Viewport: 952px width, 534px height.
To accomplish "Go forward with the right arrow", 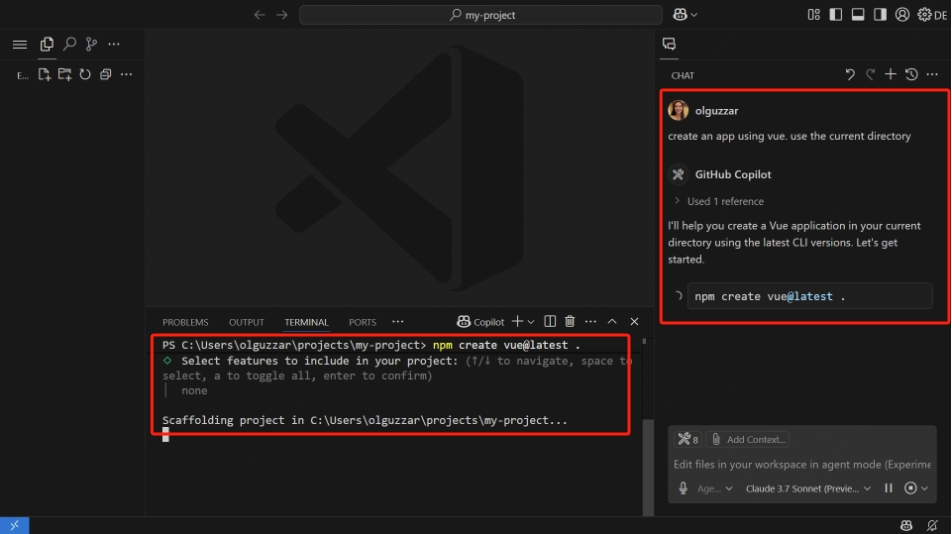I will [x=282, y=15].
